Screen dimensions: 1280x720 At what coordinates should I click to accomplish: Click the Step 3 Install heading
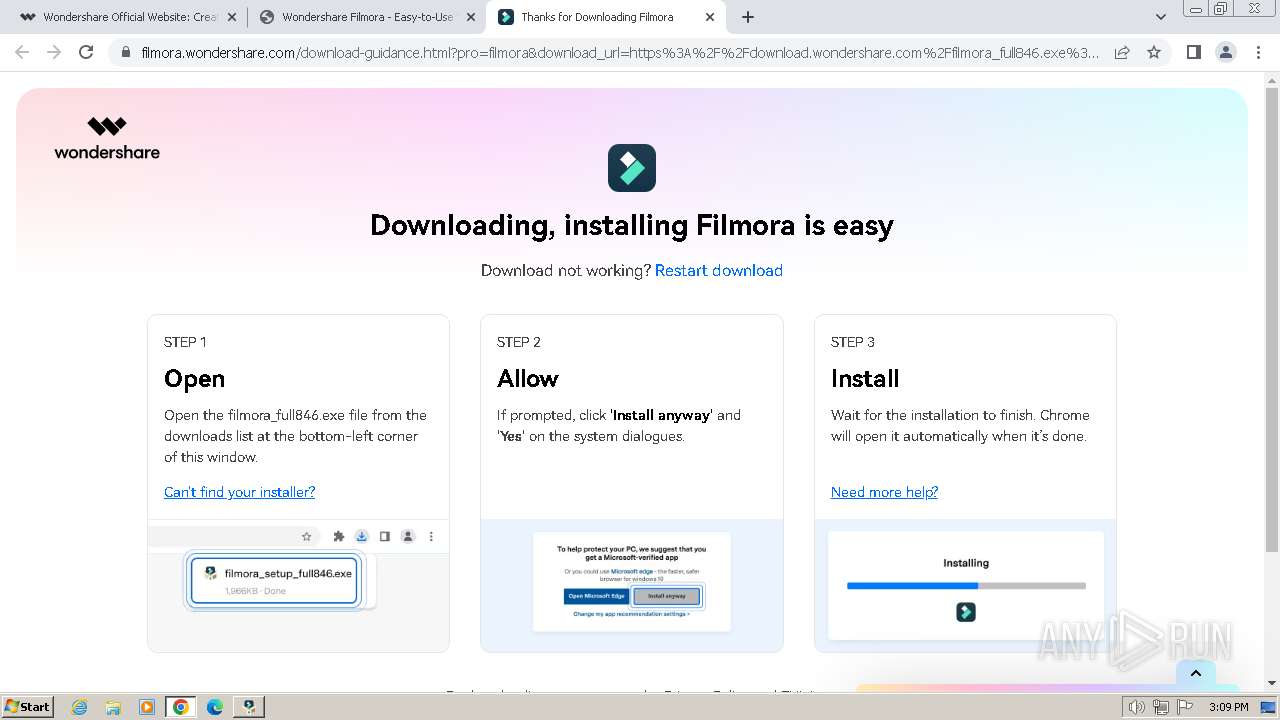(865, 379)
